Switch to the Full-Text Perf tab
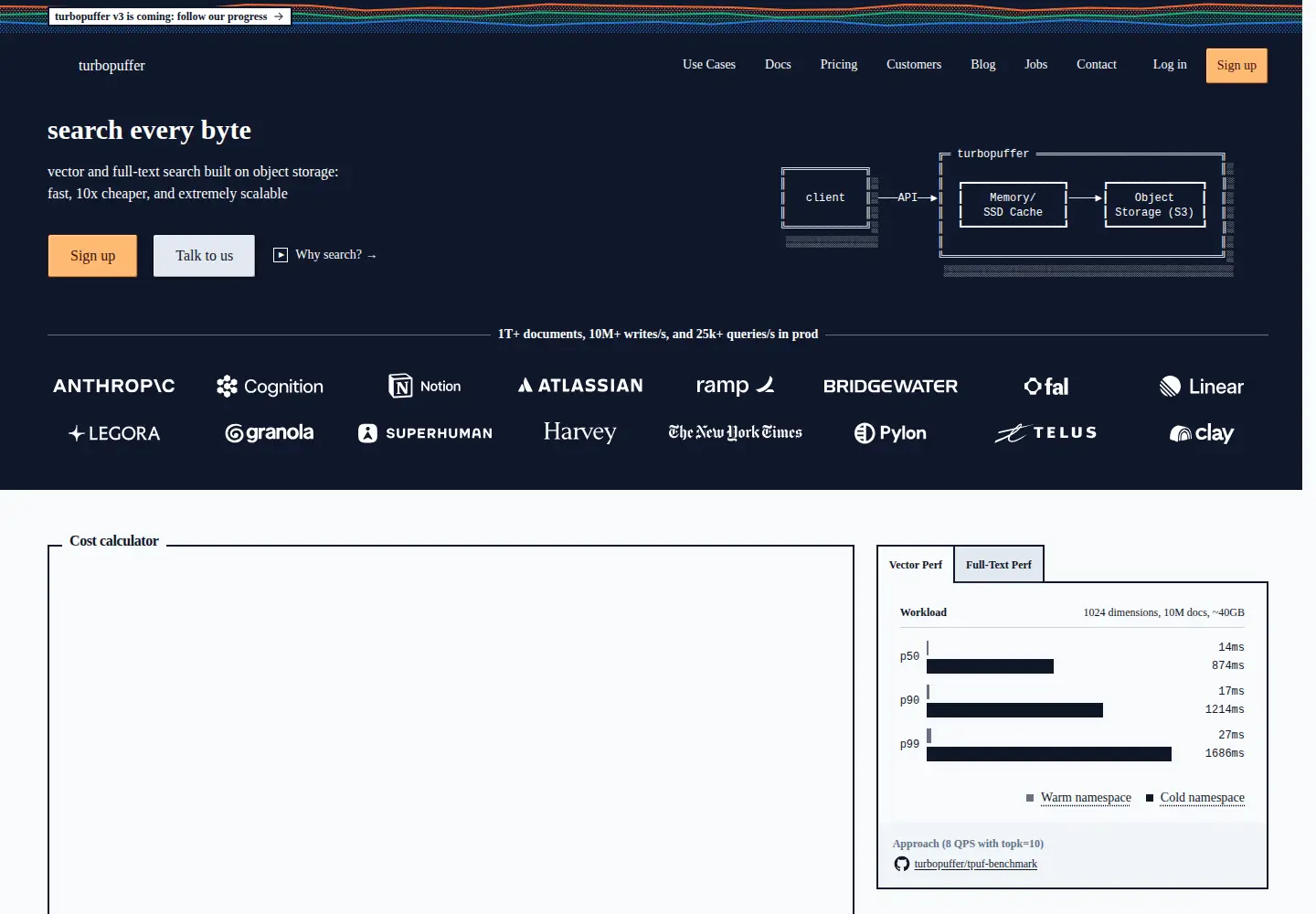The width and height of the screenshot is (1316, 914). coord(999,565)
